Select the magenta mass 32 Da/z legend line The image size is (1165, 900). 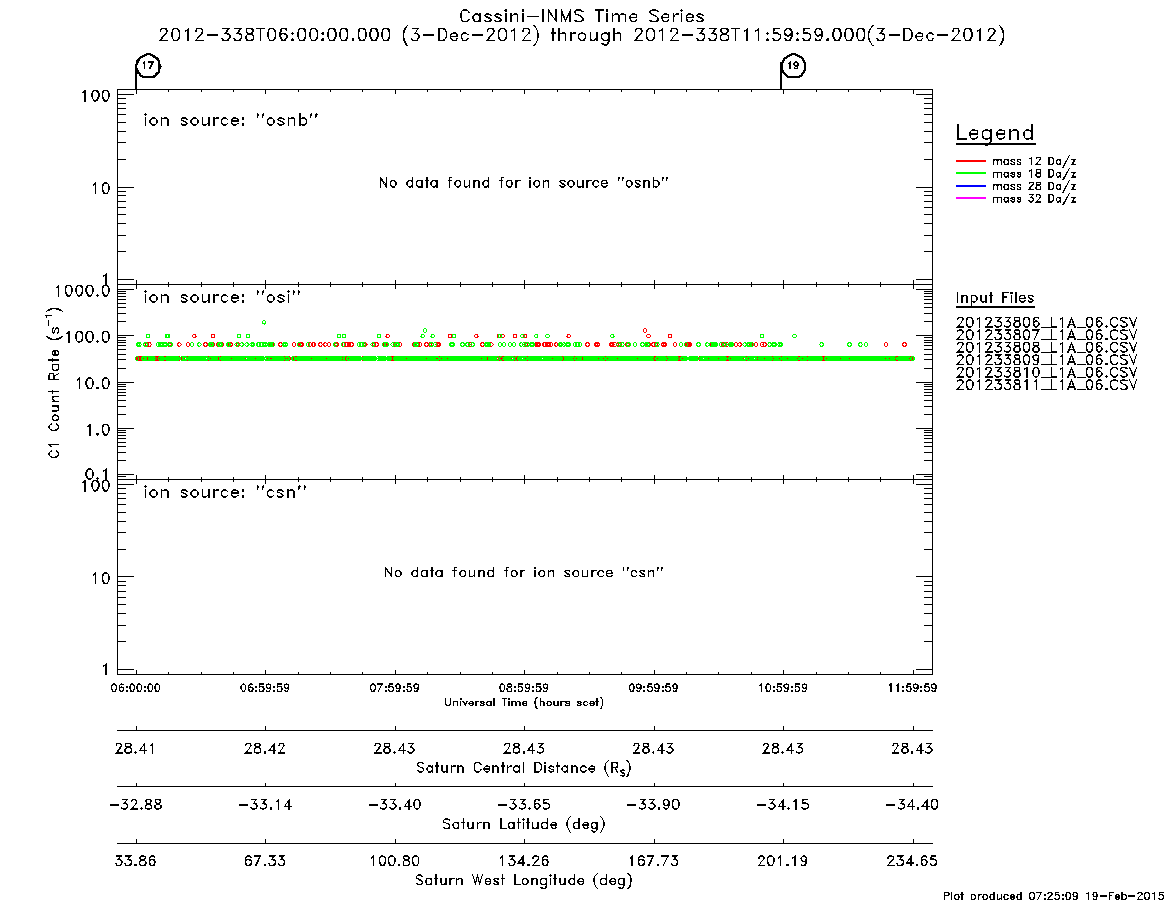970,198
